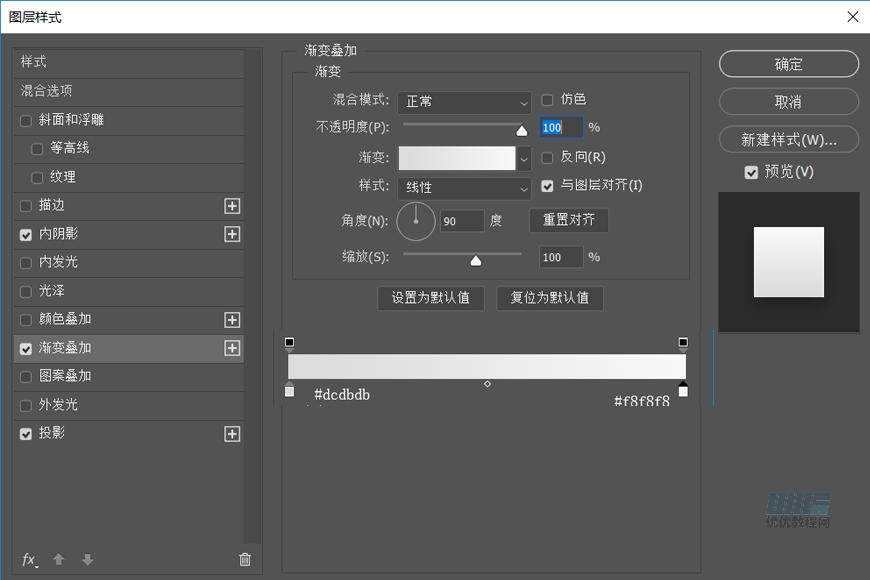870x580 pixels.
Task: Open the 样式 style dropdown showing 线性
Action: click(464, 188)
